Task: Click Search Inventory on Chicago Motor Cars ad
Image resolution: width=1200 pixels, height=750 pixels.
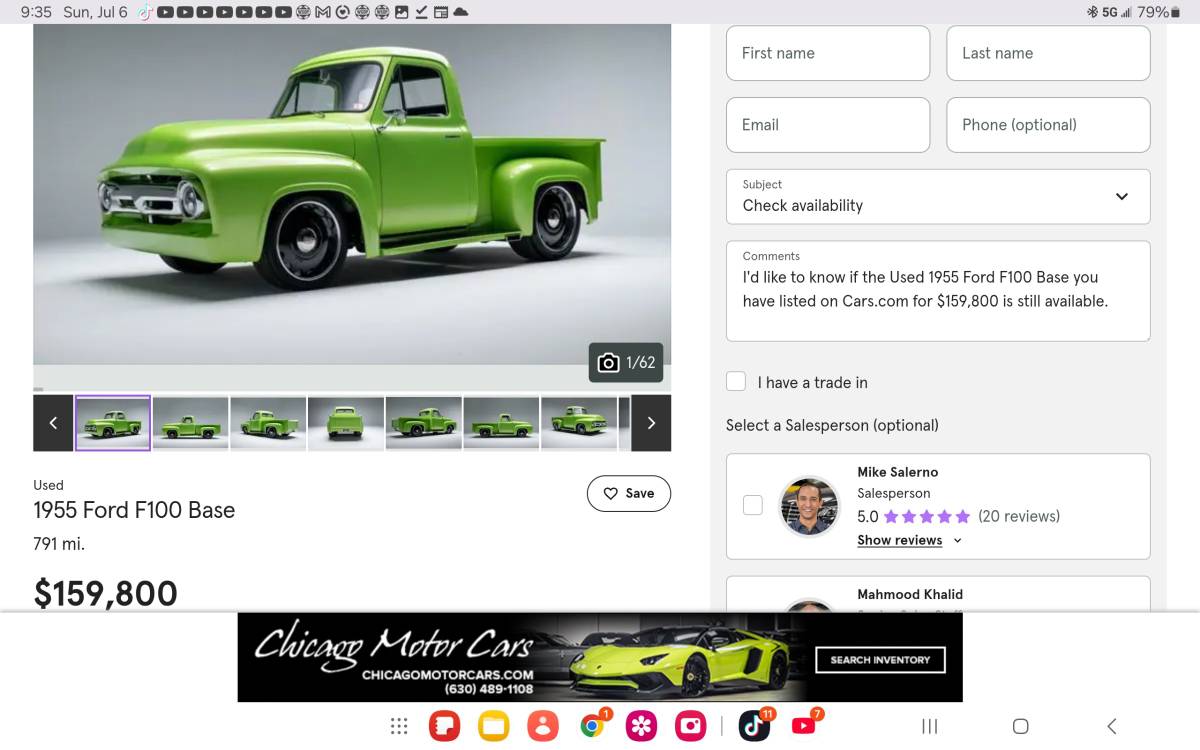Action: coord(880,660)
